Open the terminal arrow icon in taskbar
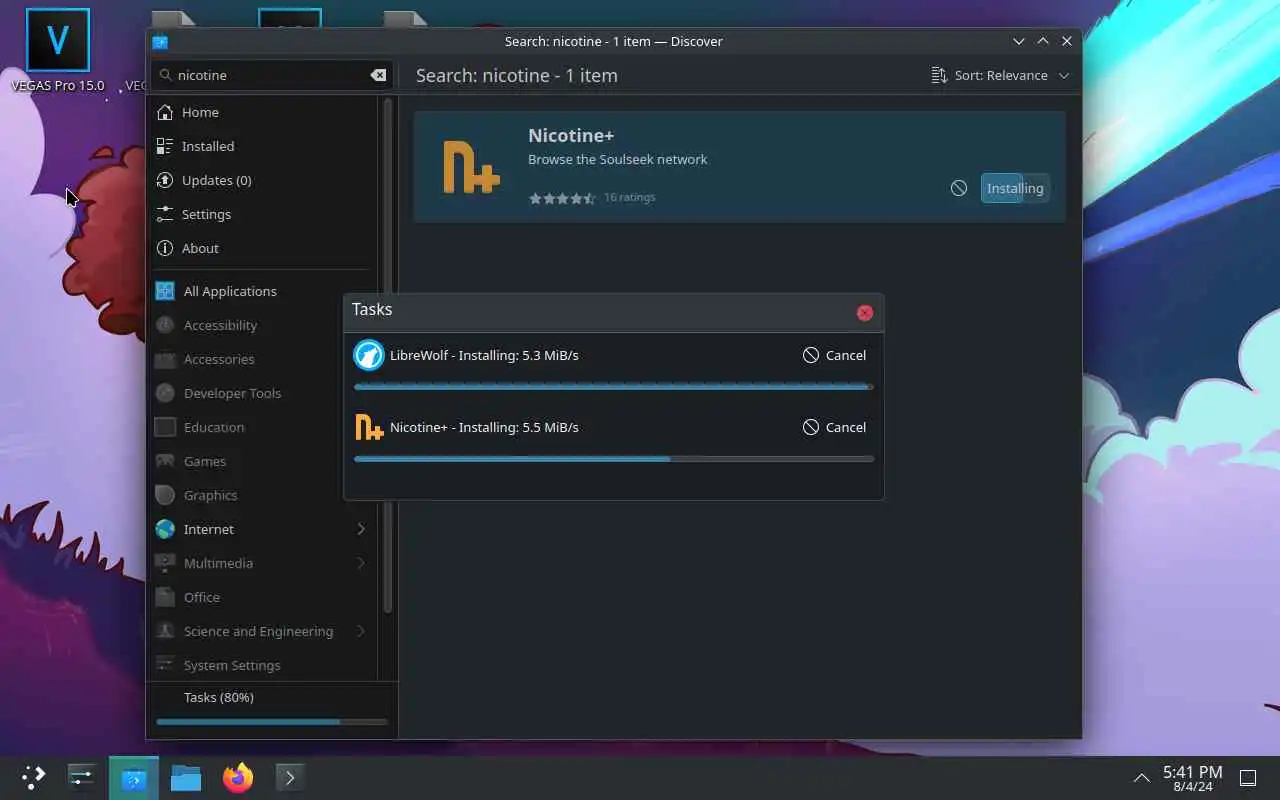 290,777
